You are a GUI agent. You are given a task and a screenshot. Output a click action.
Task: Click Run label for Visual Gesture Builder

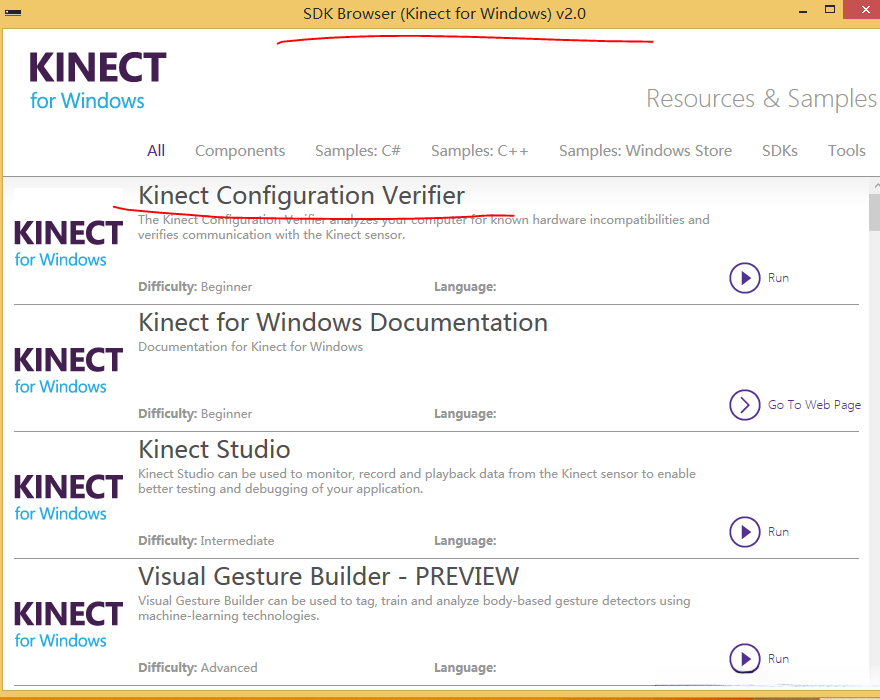pos(778,658)
